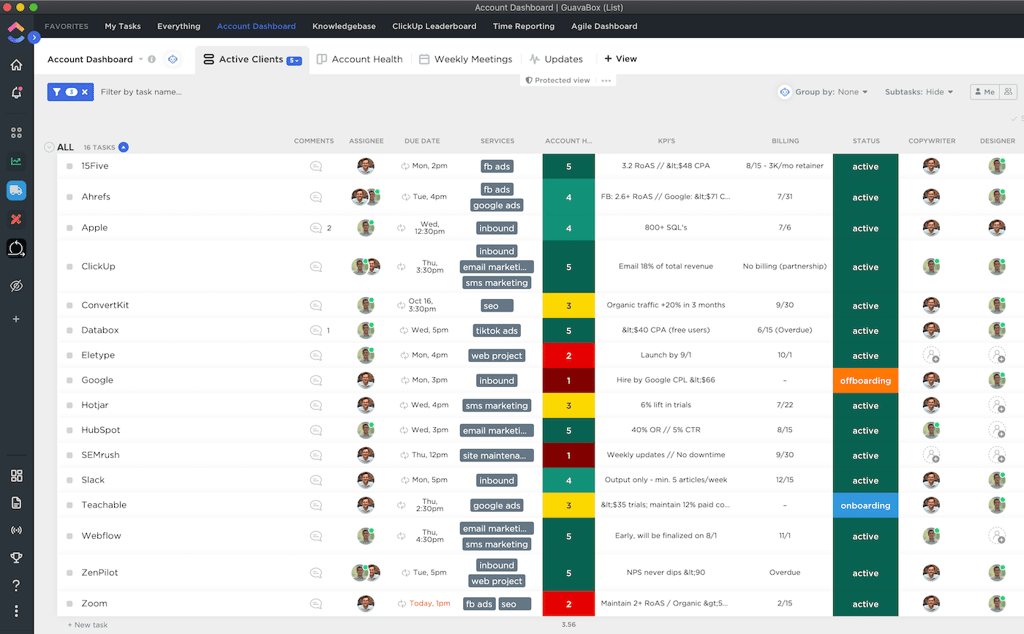Open the circular arrows space icon
The height and width of the screenshot is (634, 1024).
click(x=16, y=248)
